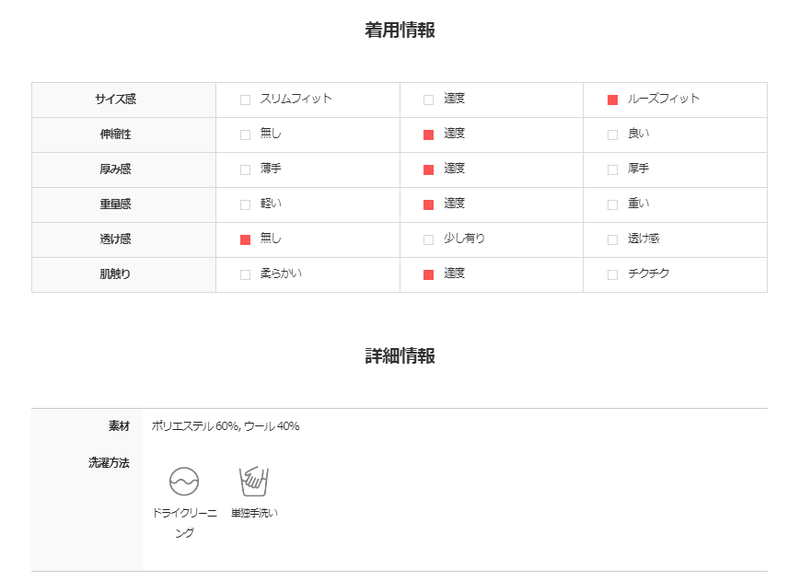The width and height of the screenshot is (800, 582).
Task: Click the ポリエステル 60%, ウール 40% text
Action: (226, 426)
